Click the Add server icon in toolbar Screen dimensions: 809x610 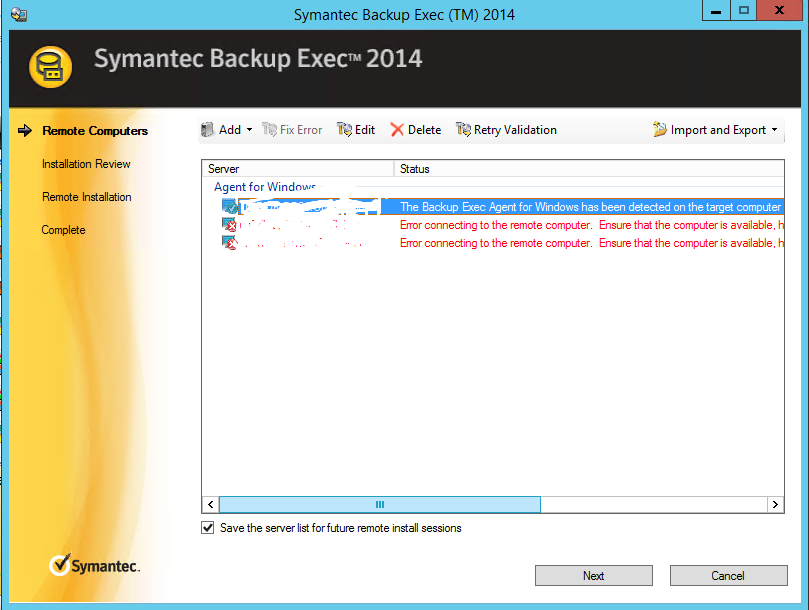click(207, 130)
